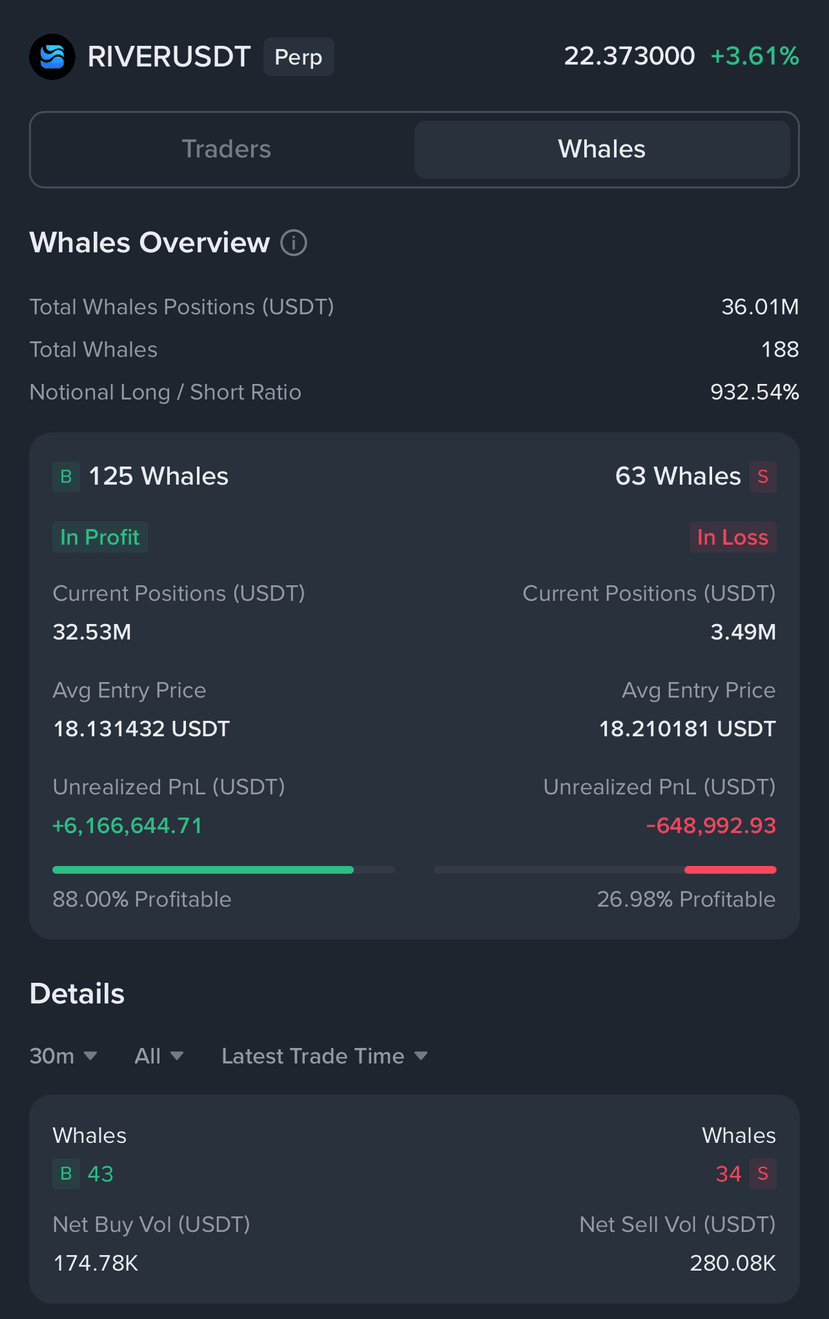Tap the green B badge next to 43

(x=66, y=1174)
